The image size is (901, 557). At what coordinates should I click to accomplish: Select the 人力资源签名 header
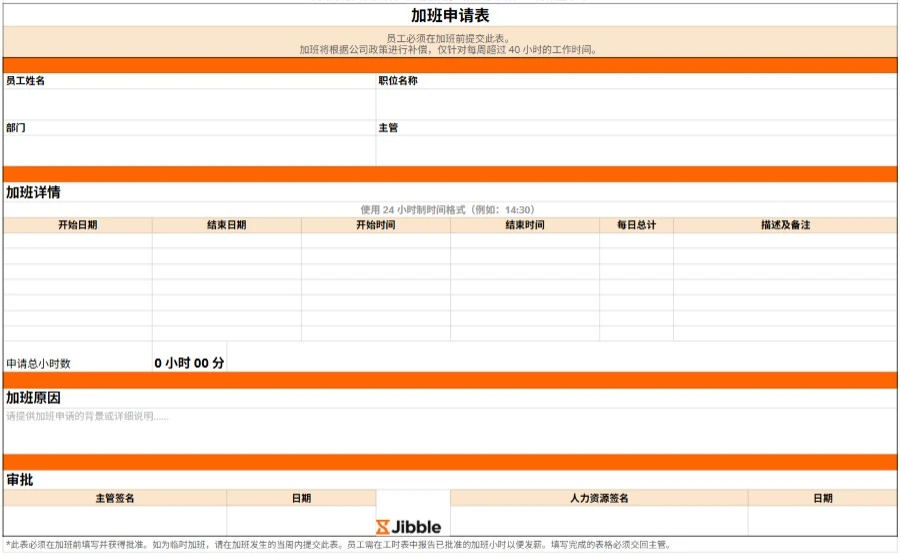click(599, 498)
